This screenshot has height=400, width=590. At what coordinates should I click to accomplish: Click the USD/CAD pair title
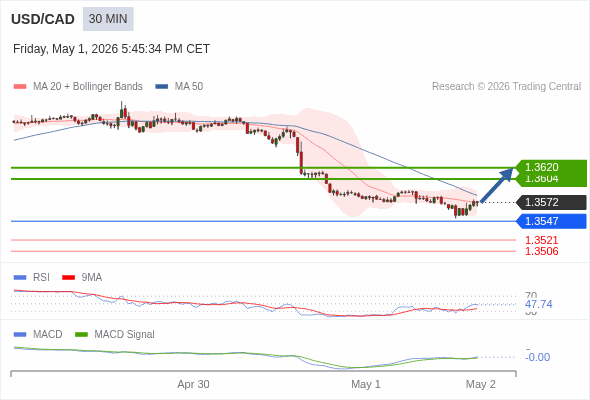43,19
